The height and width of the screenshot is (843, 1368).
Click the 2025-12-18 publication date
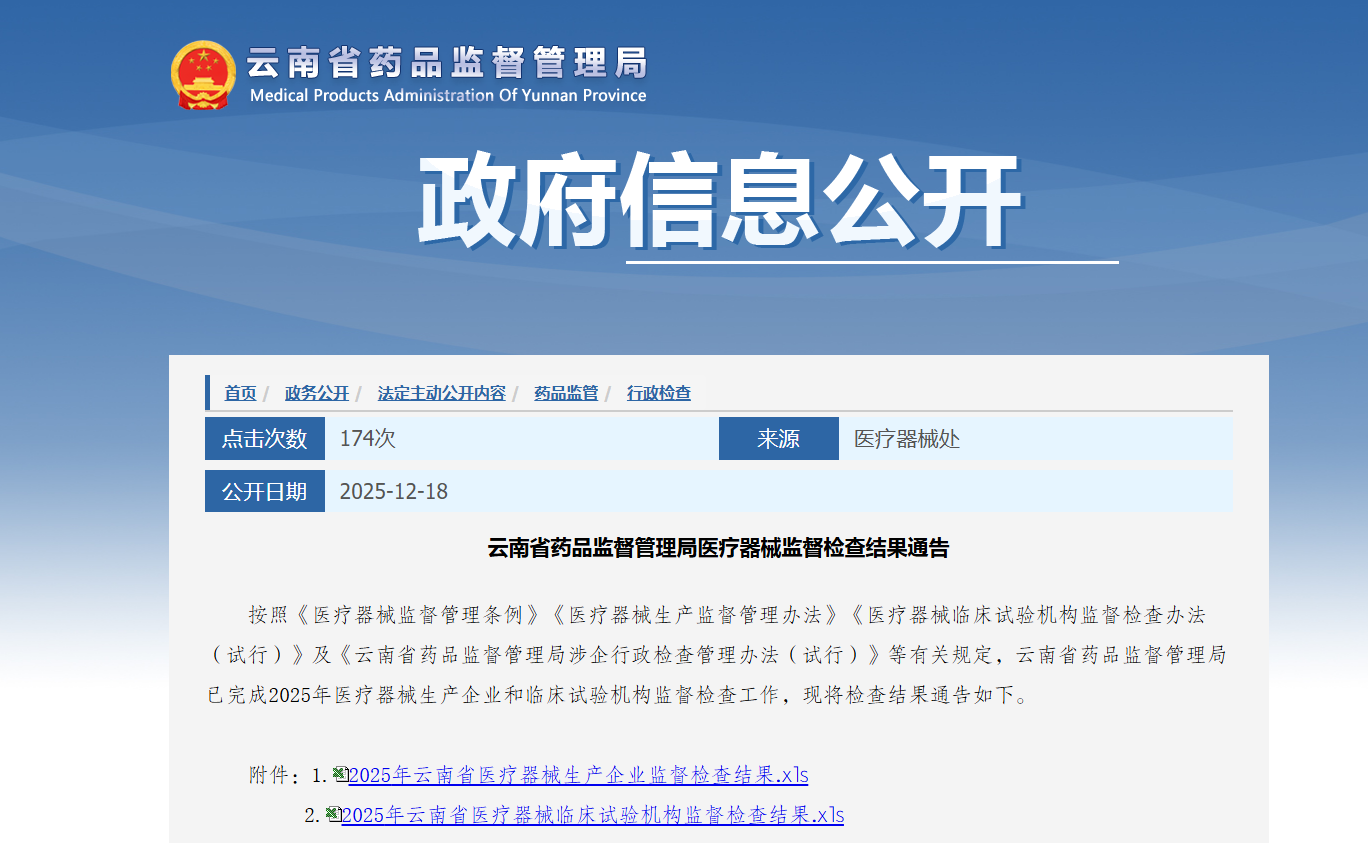pos(394,491)
